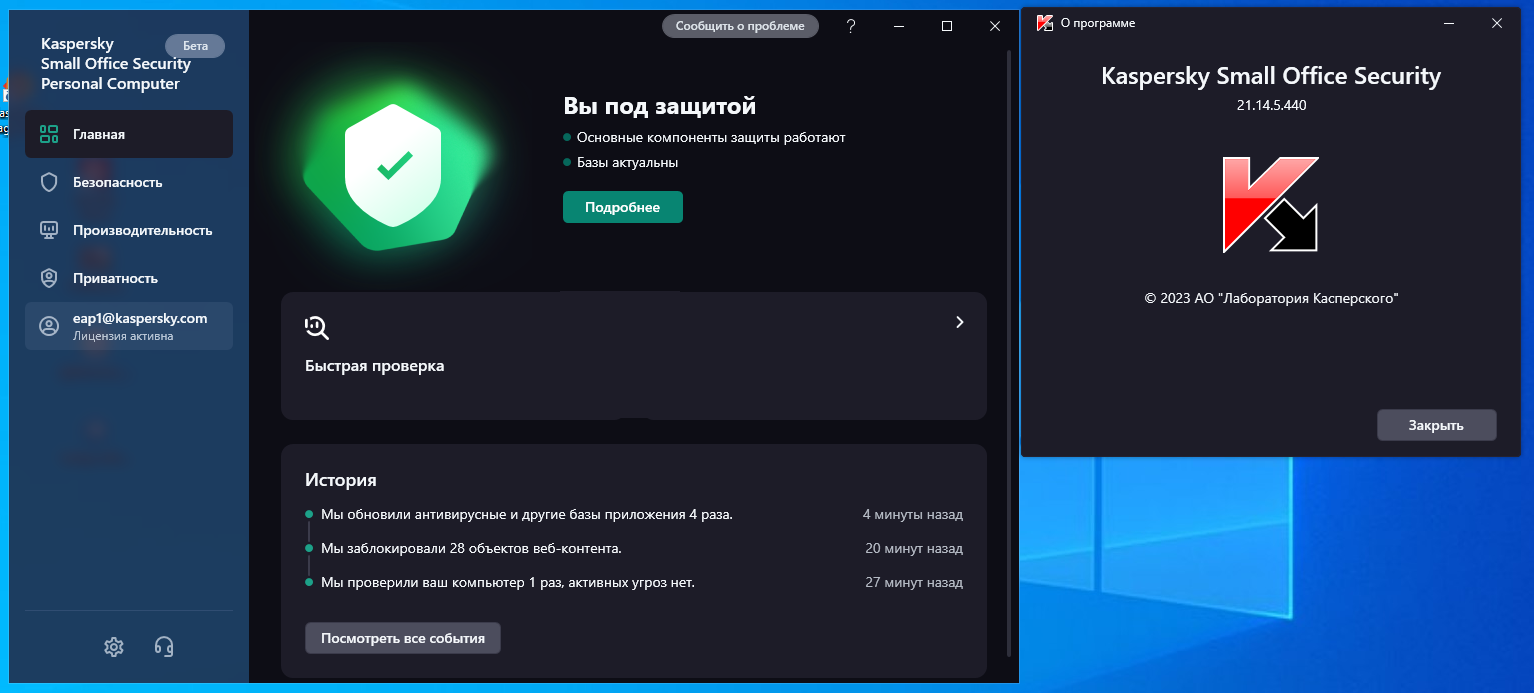Click the Вы под защитой heading

(660, 105)
